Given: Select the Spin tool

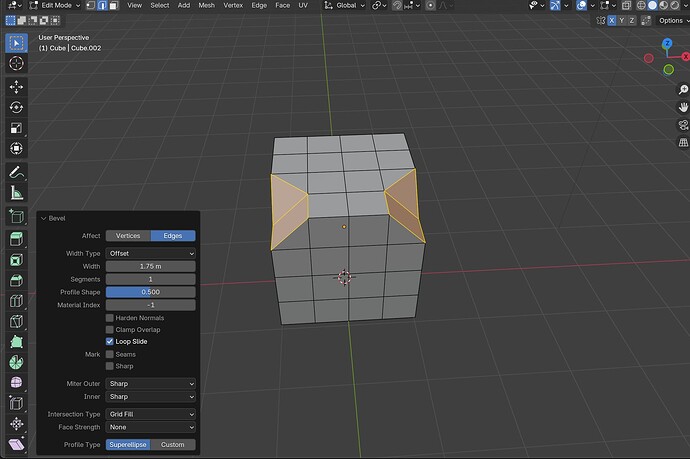Looking at the screenshot, I should point(16,362).
